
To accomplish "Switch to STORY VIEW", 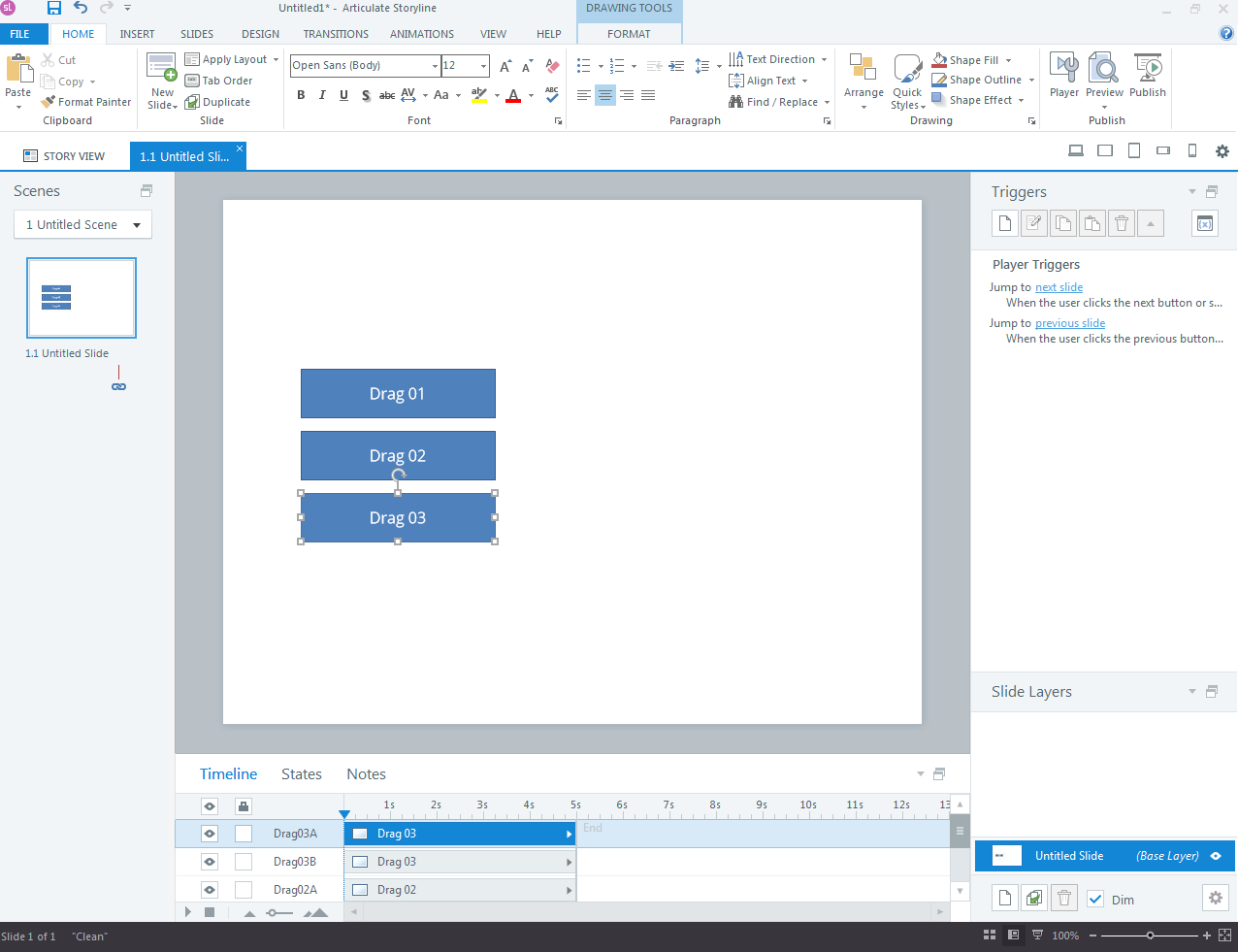I will click(x=64, y=156).
